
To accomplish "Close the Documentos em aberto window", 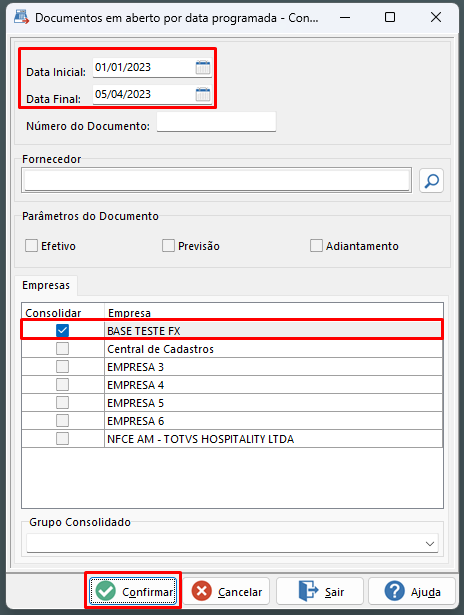I will [x=436, y=17].
